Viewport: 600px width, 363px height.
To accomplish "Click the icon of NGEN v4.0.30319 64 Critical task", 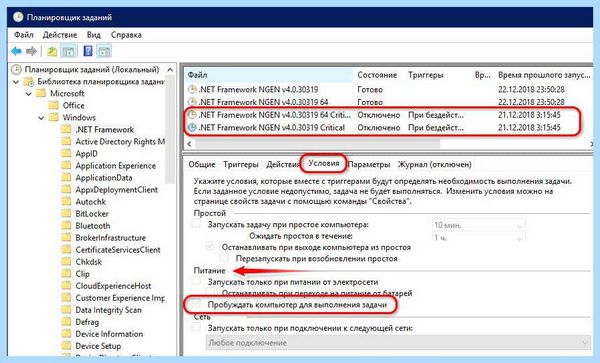I will (192, 115).
